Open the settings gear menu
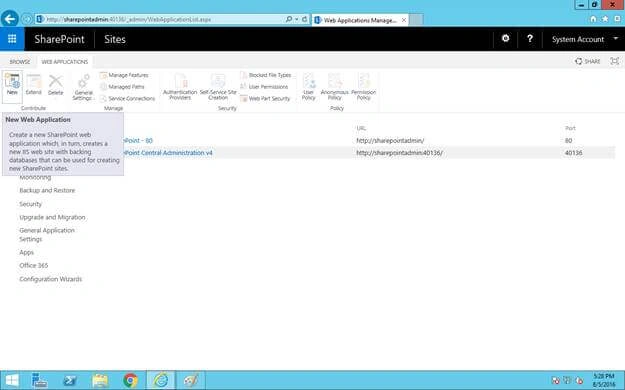Viewport: 625px width, 390px height. coord(505,39)
